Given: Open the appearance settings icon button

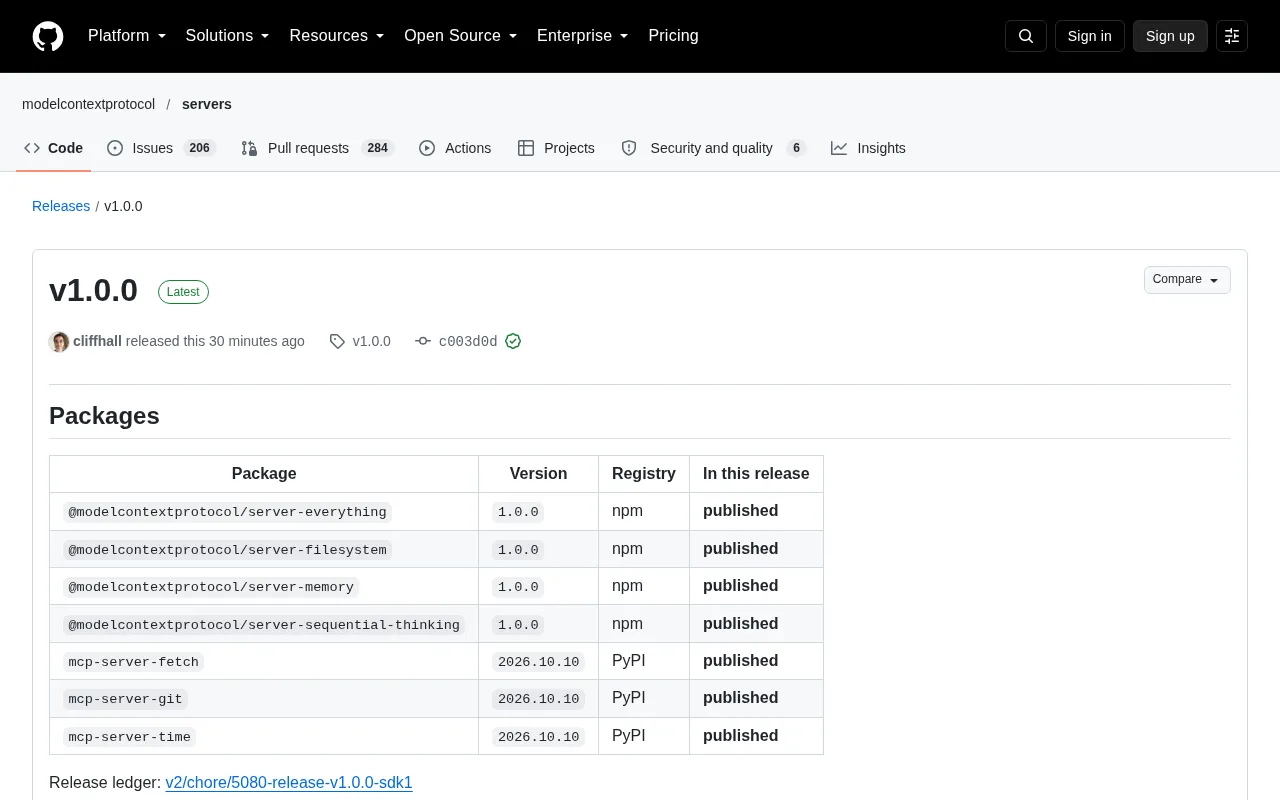Looking at the screenshot, I should tap(1232, 36).
